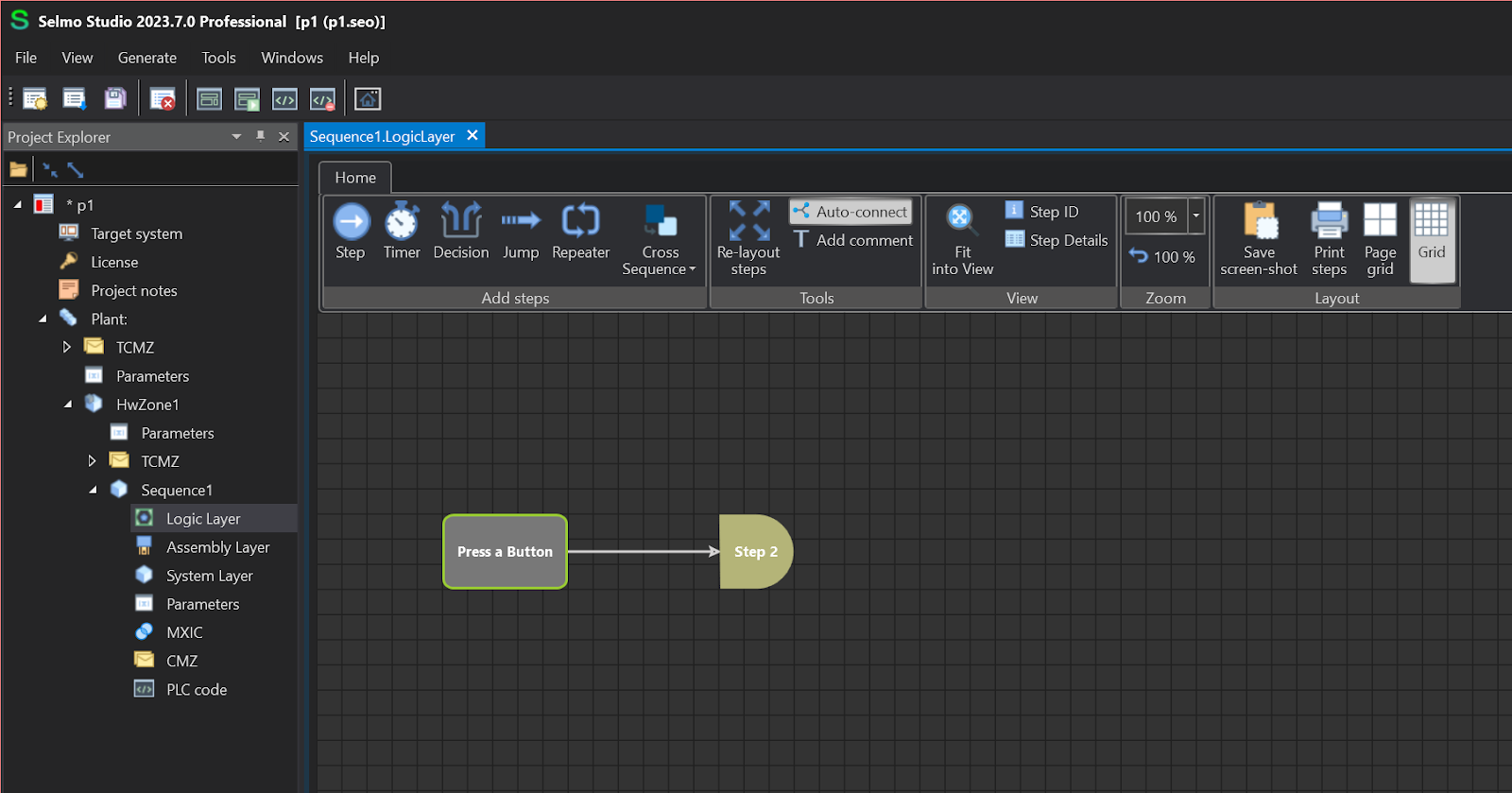Close the Project Explorer panel
The image size is (1512, 793).
click(x=283, y=137)
